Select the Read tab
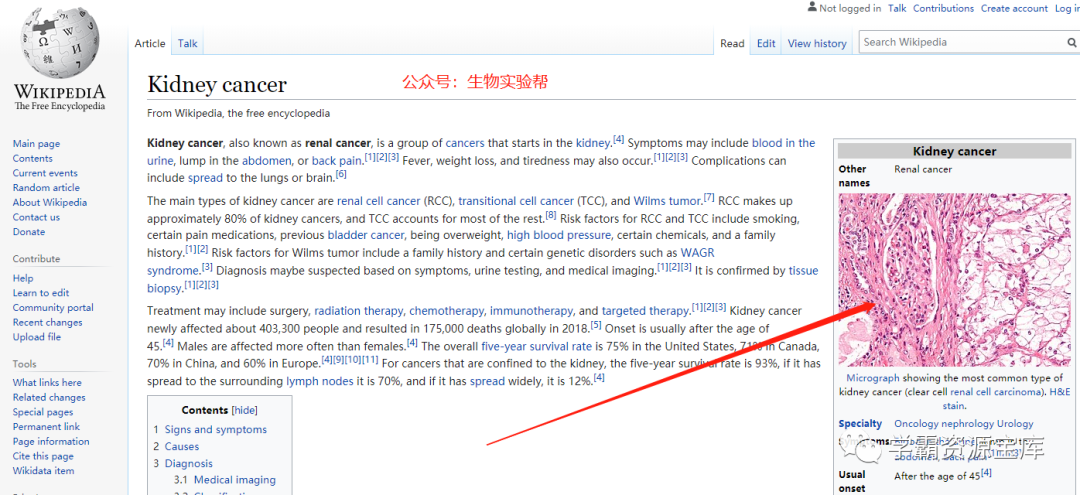Viewport: 1080px width, 495px height. point(732,43)
